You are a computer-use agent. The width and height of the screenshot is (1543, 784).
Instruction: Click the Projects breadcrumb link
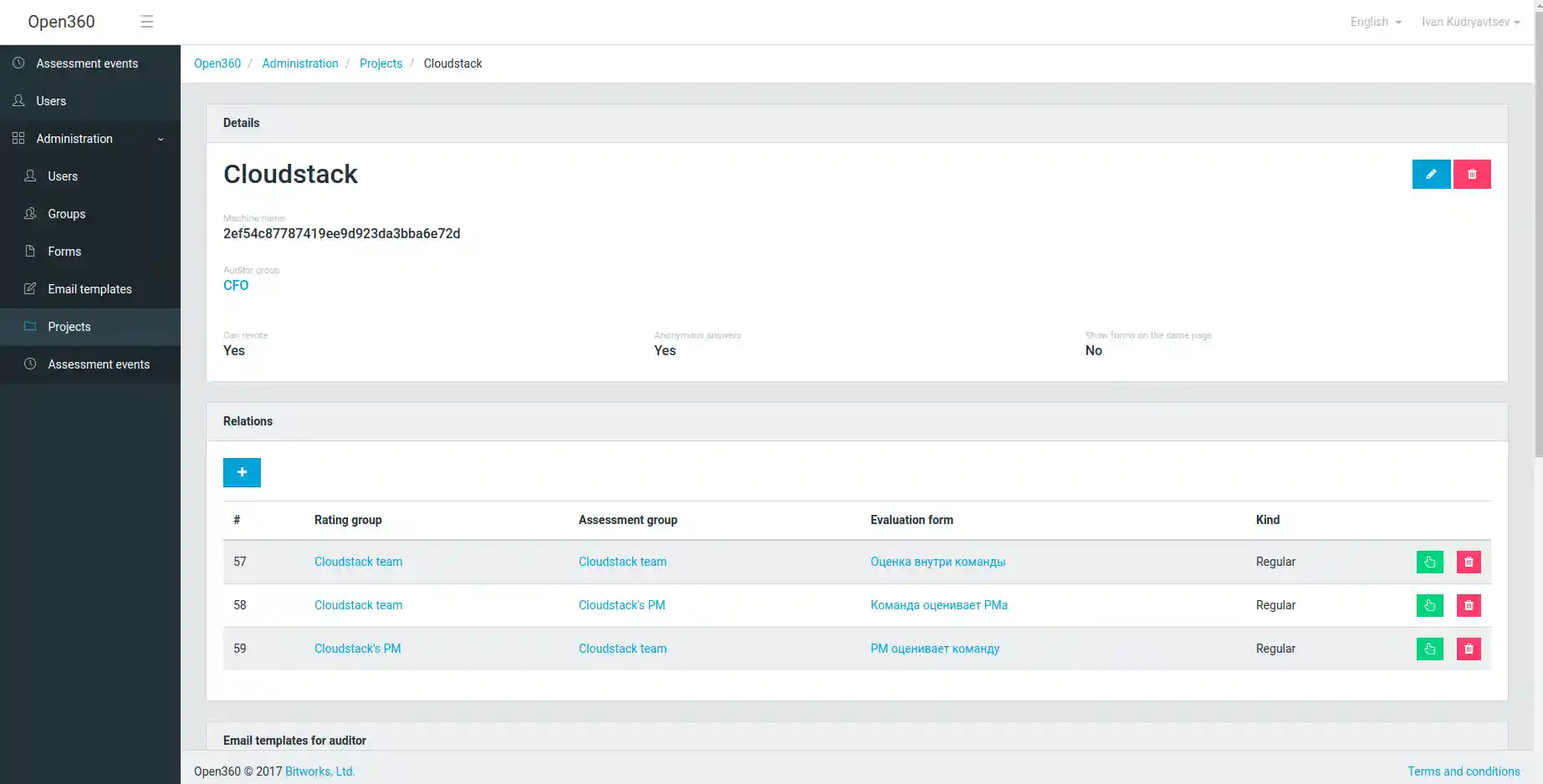pyautogui.click(x=381, y=64)
